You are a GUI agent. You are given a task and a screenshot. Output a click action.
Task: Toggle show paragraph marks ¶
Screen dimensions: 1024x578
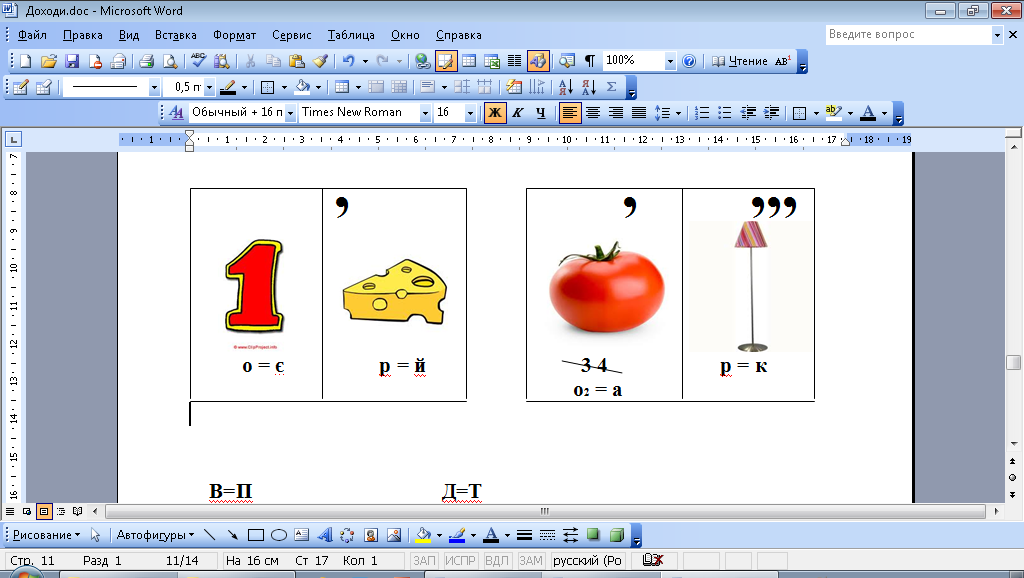(x=590, y=61)
